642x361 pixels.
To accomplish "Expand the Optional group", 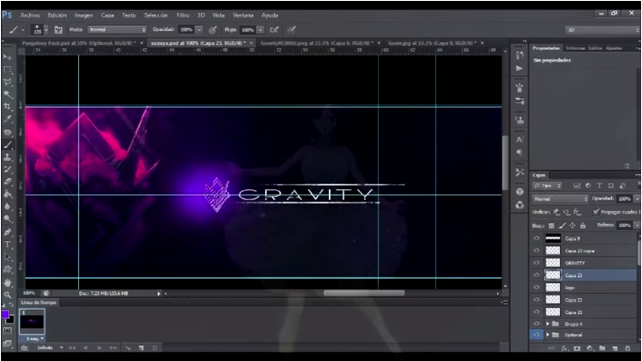I will 547,335.
